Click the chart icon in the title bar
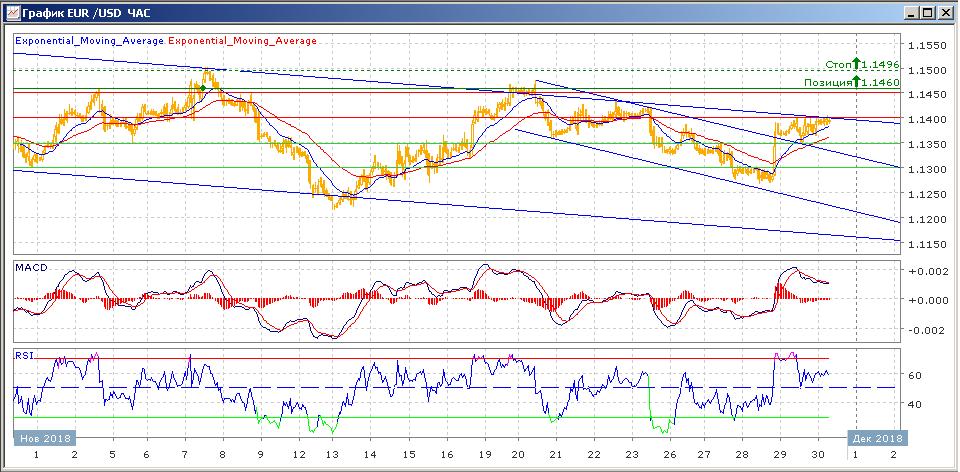This screenshot has width=960, height=472. [x=12, y=12]
